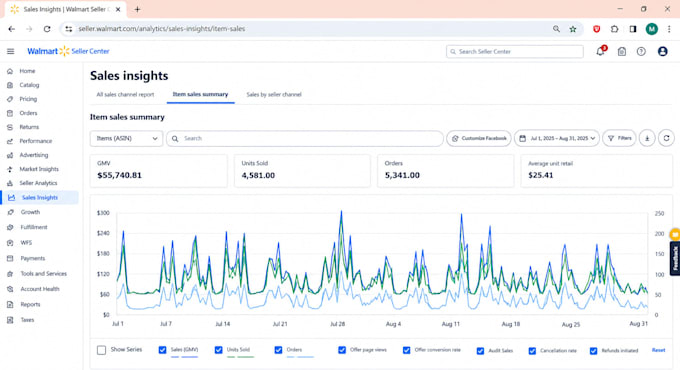Viewport: 680px width, 370px height.
Task: Uncheck the Orders series checkbox
Action: pyautogui.click(x=278, y=350)
